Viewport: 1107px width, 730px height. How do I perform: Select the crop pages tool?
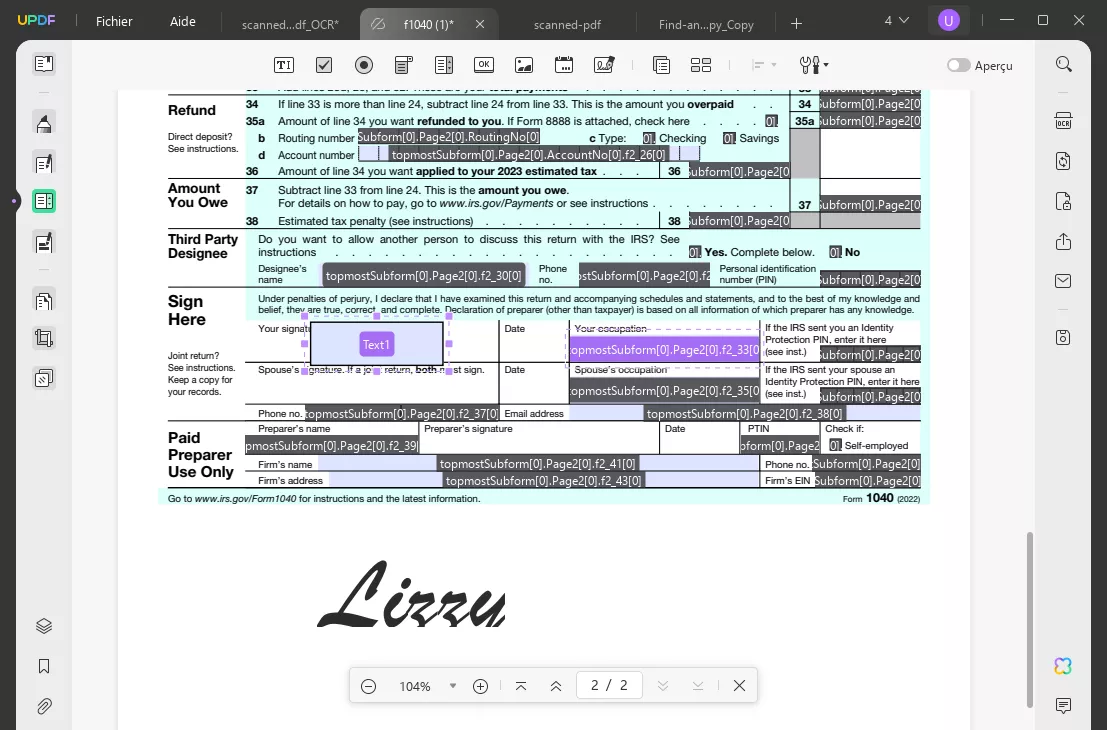coord(43,337)
